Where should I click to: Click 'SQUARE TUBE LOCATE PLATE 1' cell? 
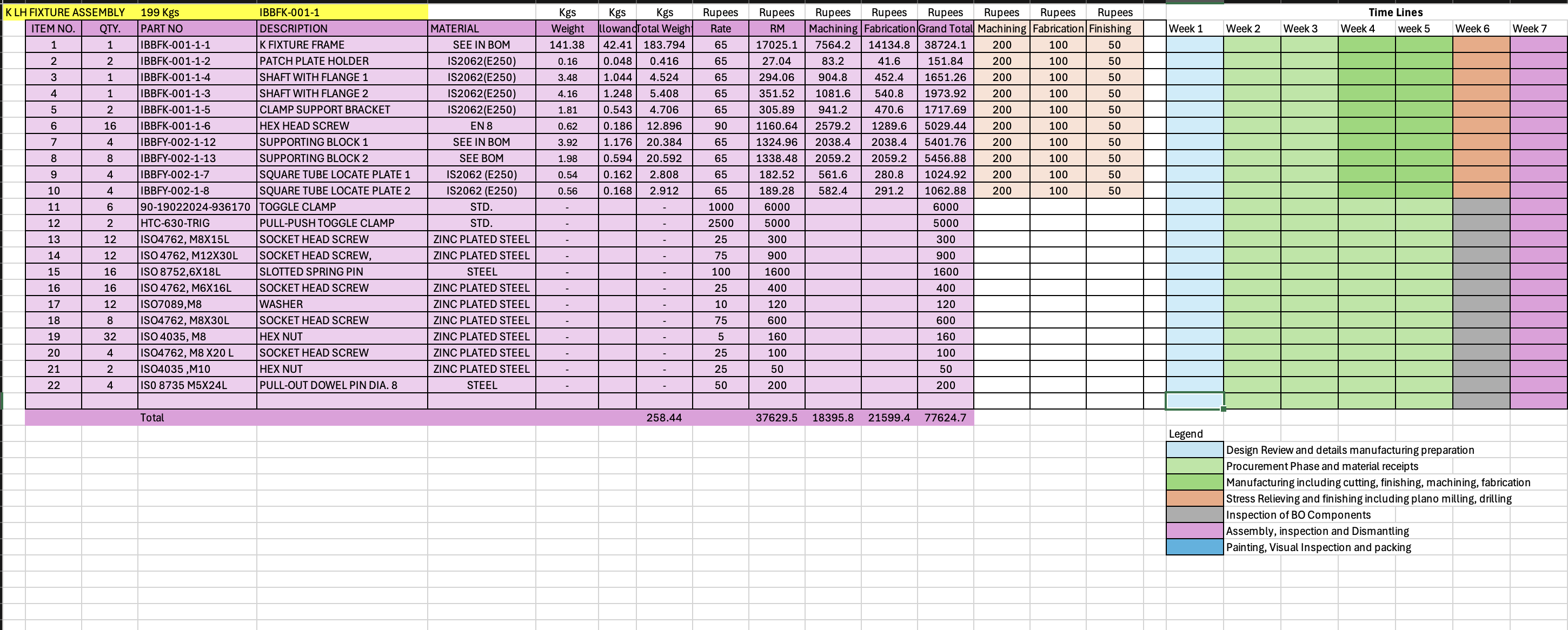point(342,175)
